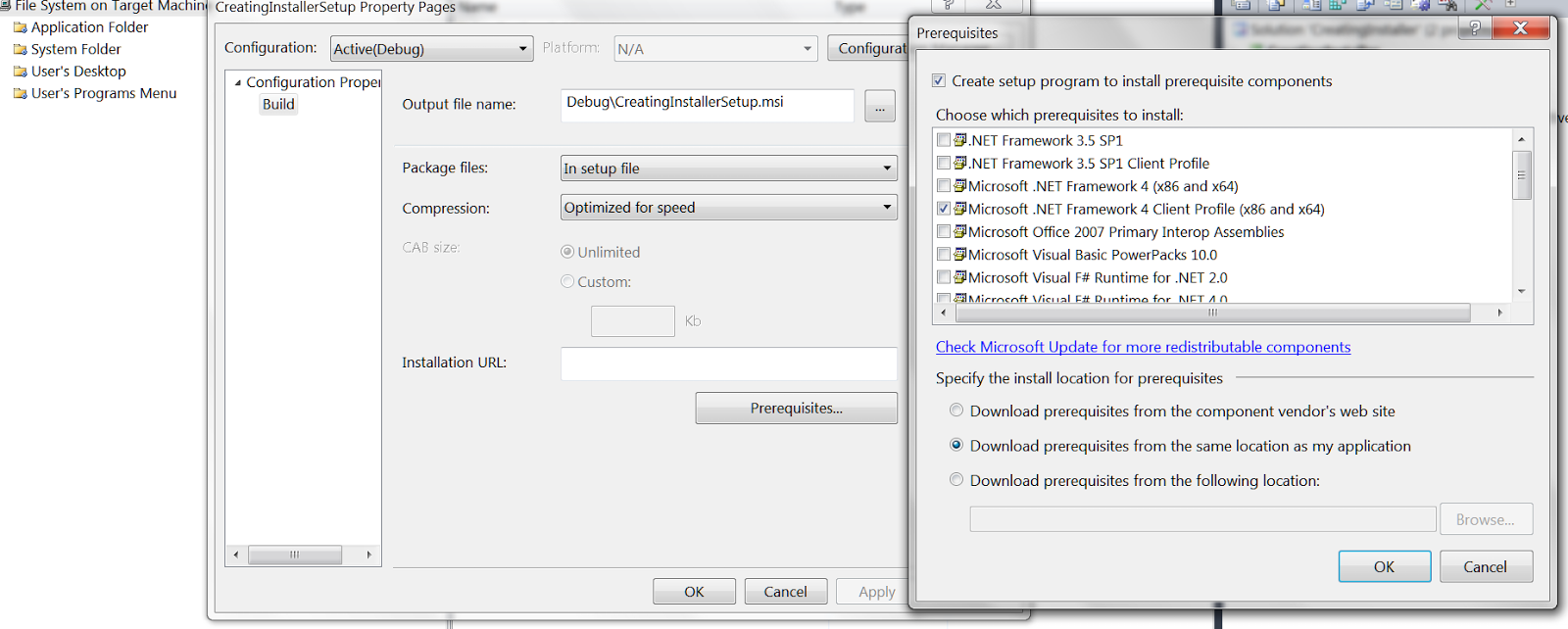The width and height of the screenshot is (1568, 629).
Task: Uncheck Create setup program to install prerequisites
Action: point(939,81)
